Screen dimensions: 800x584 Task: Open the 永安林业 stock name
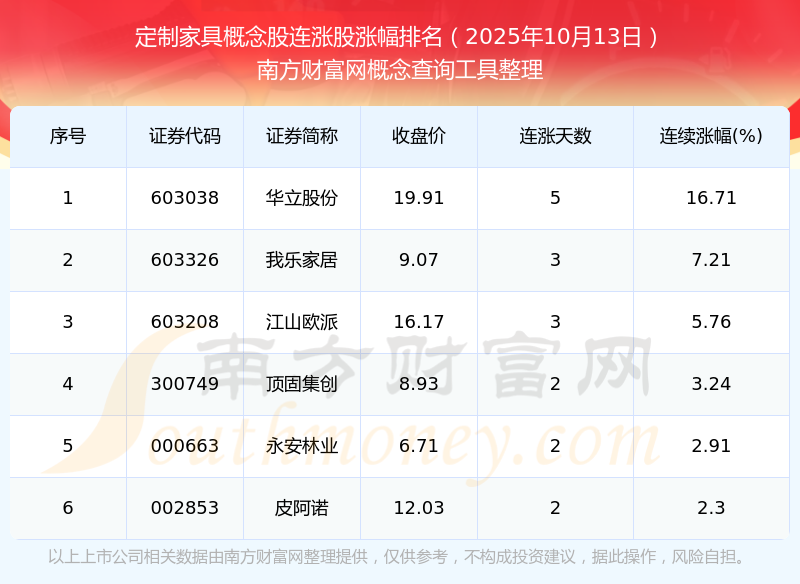pyautogui.click(x=302, y=446)
